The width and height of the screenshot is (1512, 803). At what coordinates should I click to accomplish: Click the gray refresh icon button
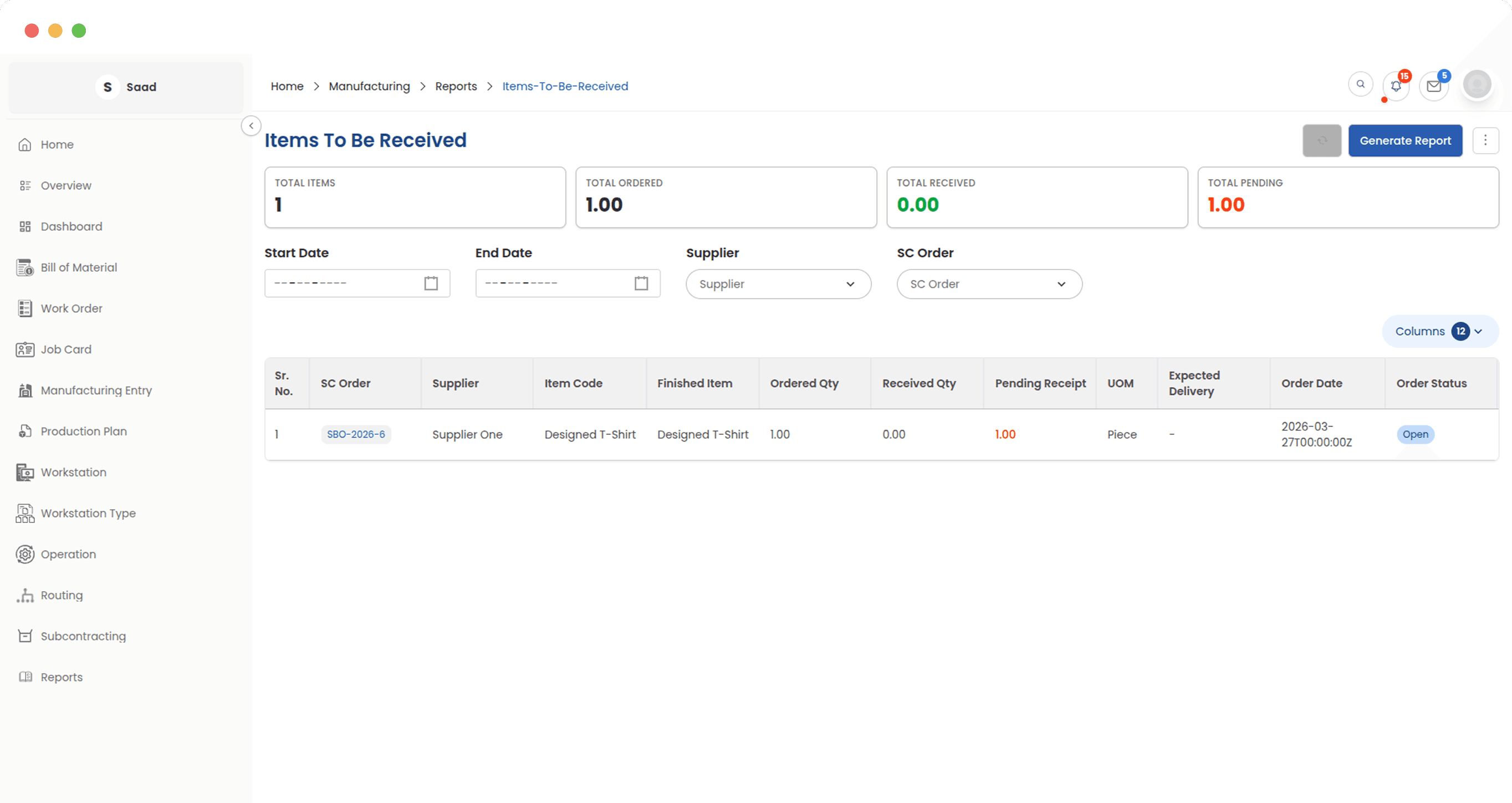click(1321, 140)
